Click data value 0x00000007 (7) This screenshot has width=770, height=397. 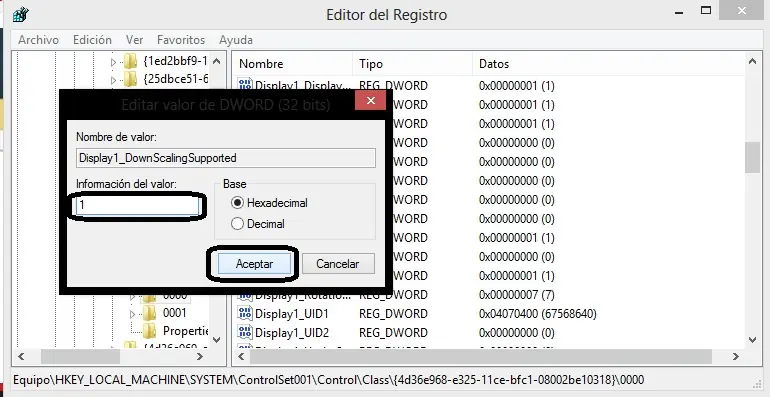[x=517, y=295]
